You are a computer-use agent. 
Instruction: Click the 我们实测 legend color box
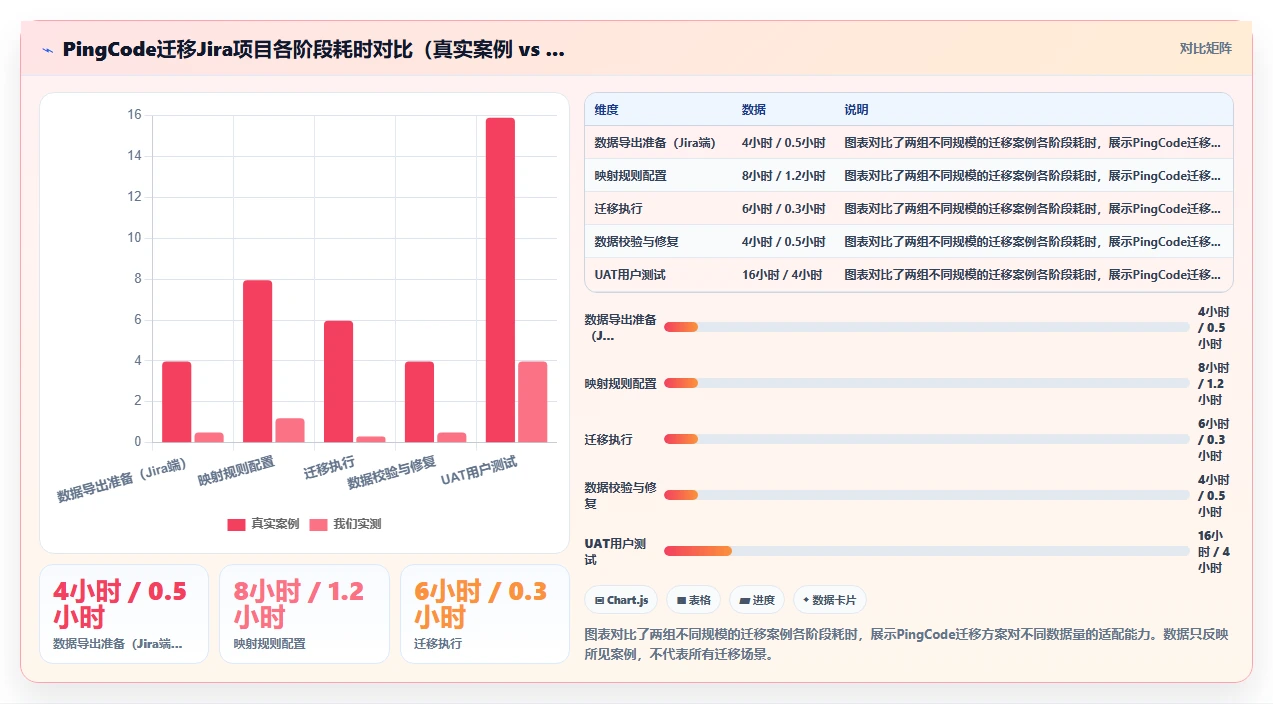(x=318, y=524)
